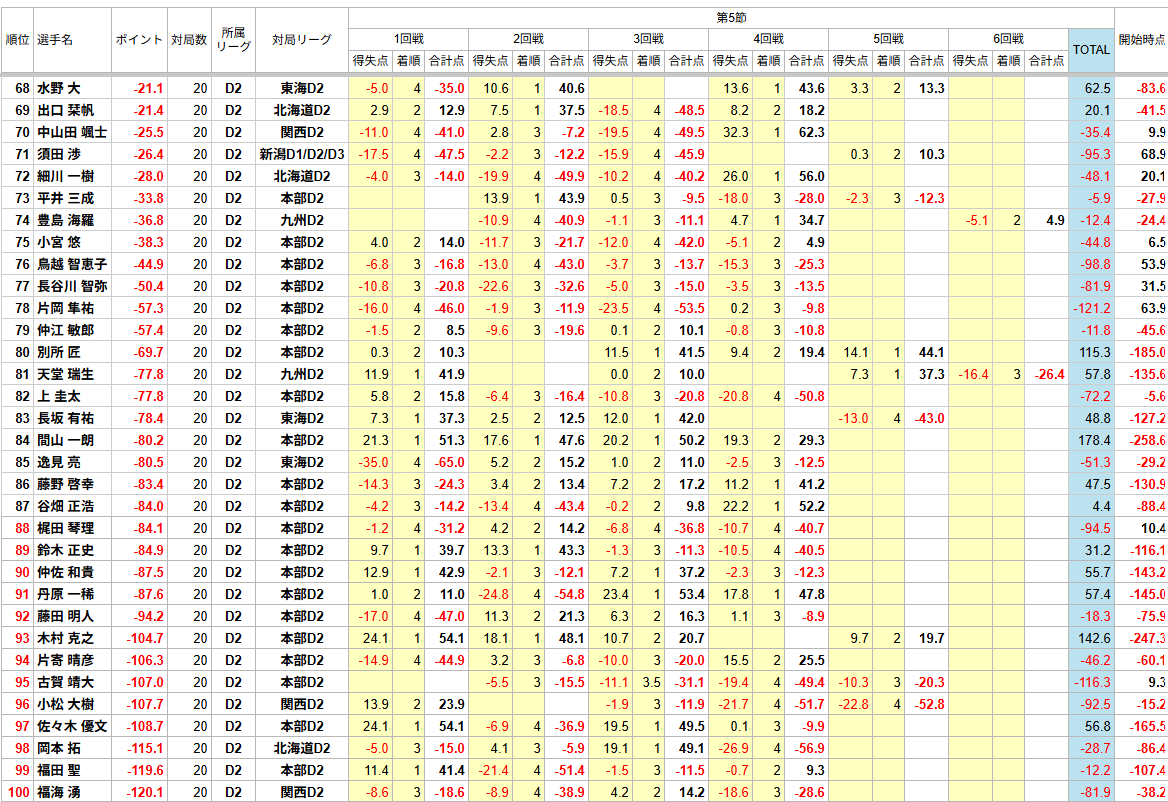Click the 対局数 column header

(x=189, y=40)
